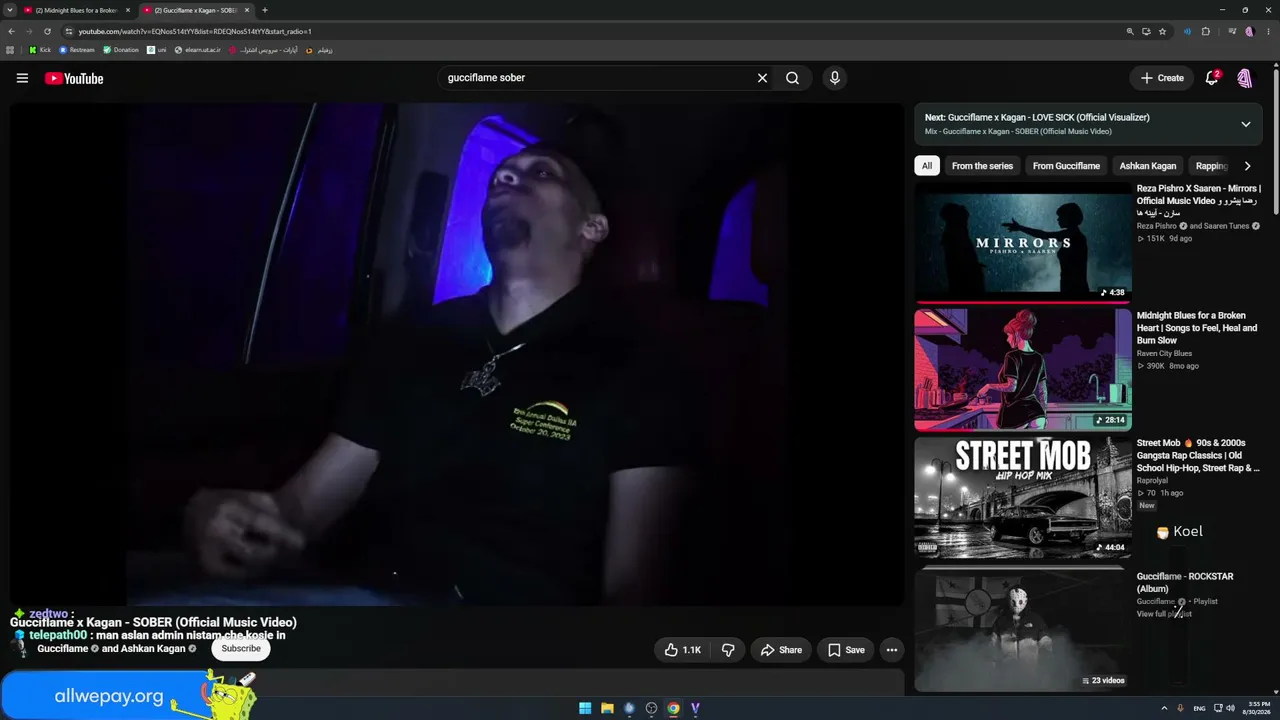Select the Rapping filter chip
The height and width of the screenshot is (720, 1280).
pyautogui.click(x=1211, y=166)
